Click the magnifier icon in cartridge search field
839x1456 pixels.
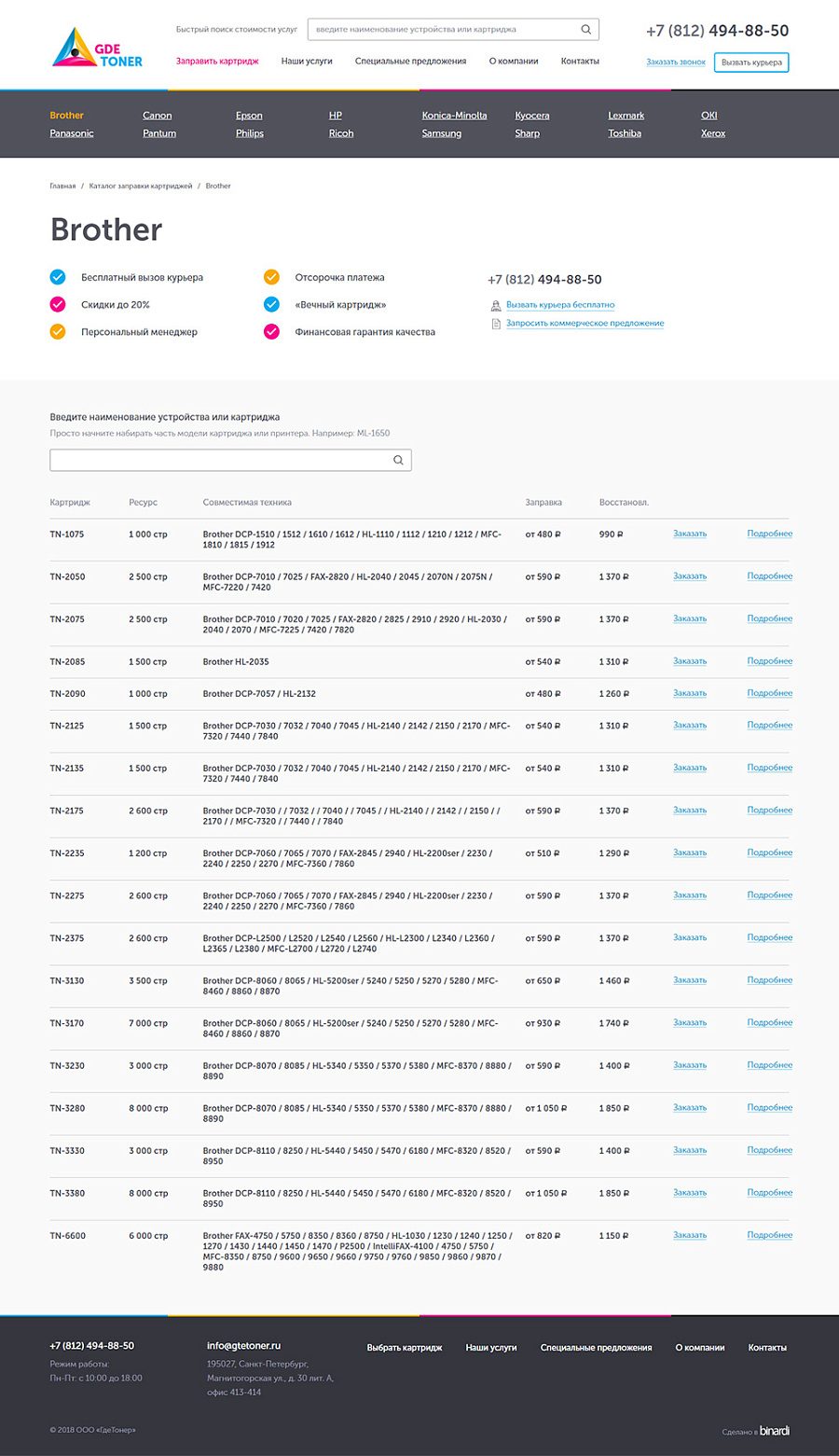point(398,460)
